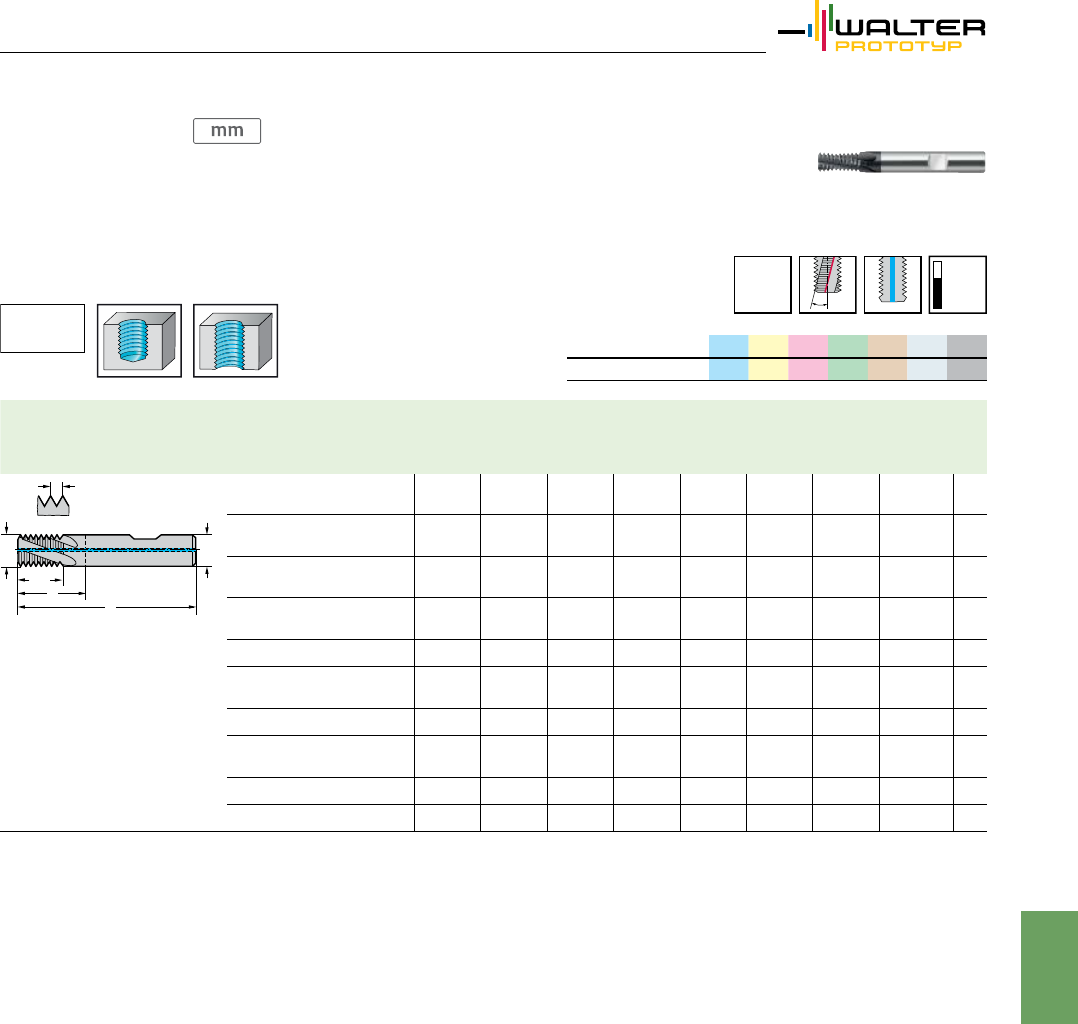Click the blue material group swatch

coord(728,358)
